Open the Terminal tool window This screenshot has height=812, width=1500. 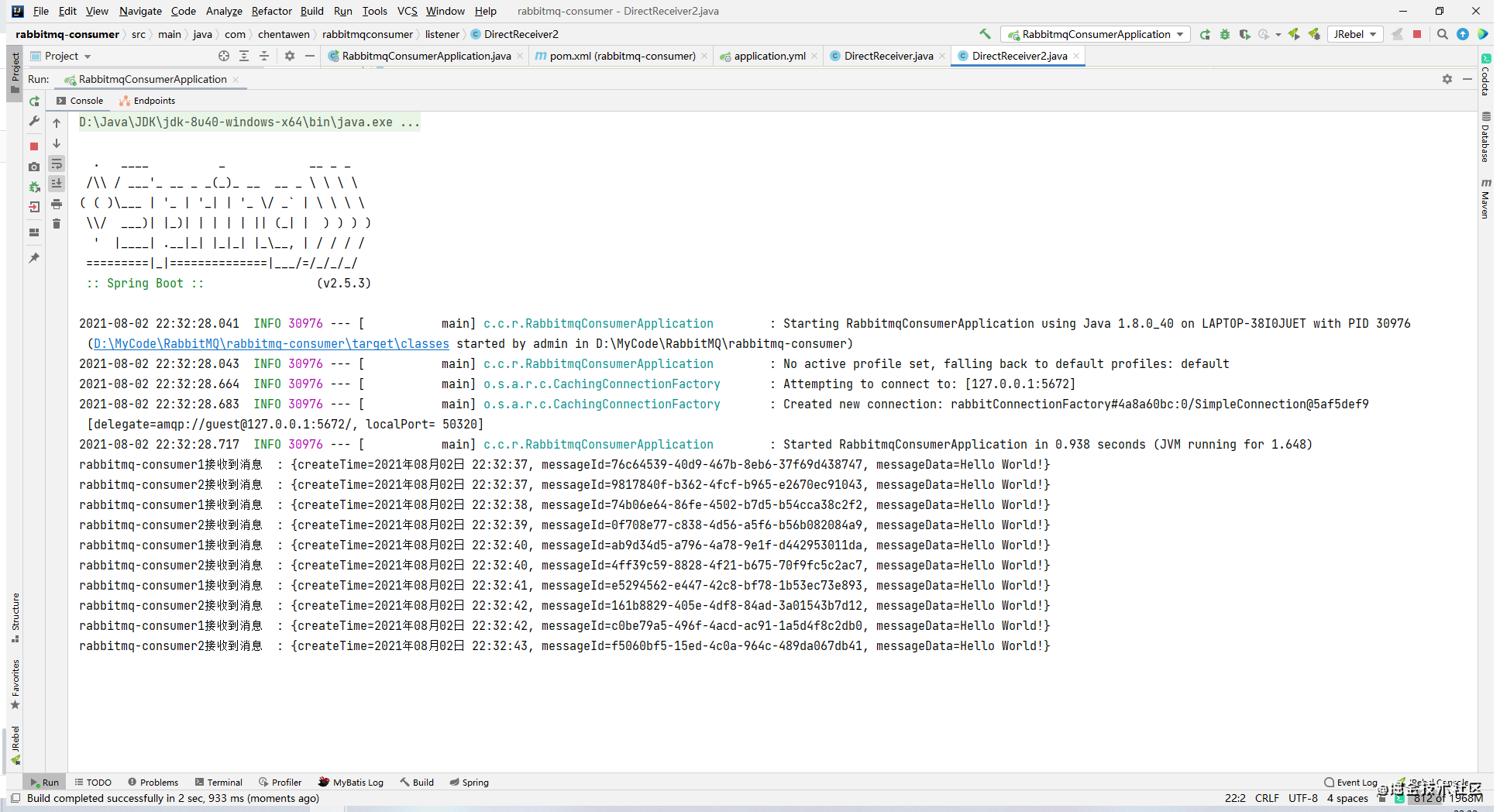coord(218,782)
